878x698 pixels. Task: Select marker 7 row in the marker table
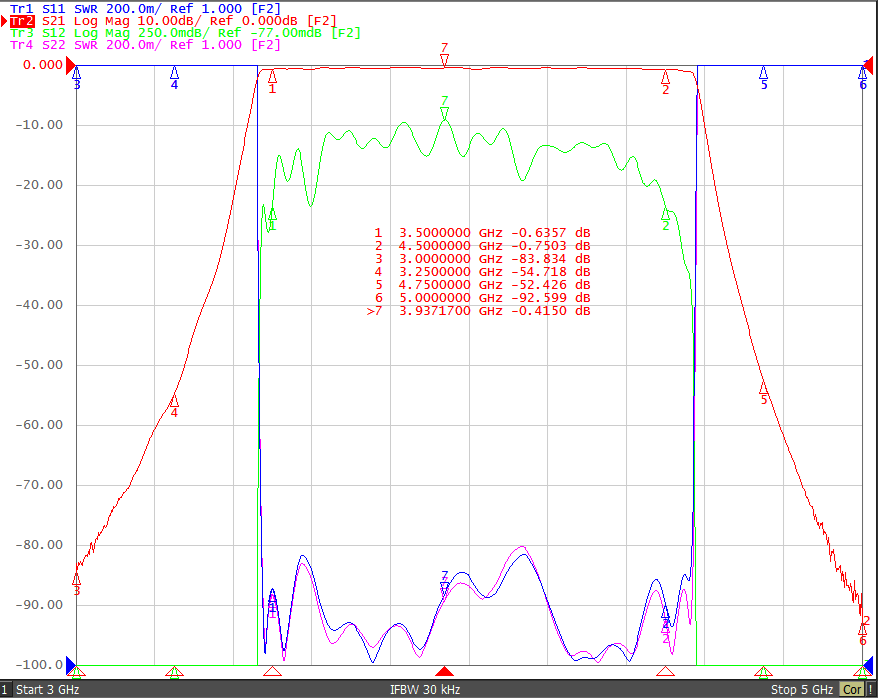coord(479,311)
